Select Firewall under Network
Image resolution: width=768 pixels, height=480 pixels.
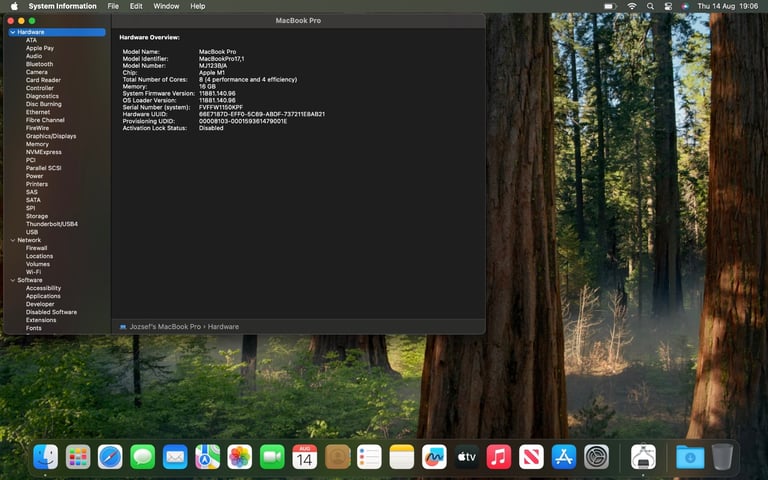pos(36,248)
